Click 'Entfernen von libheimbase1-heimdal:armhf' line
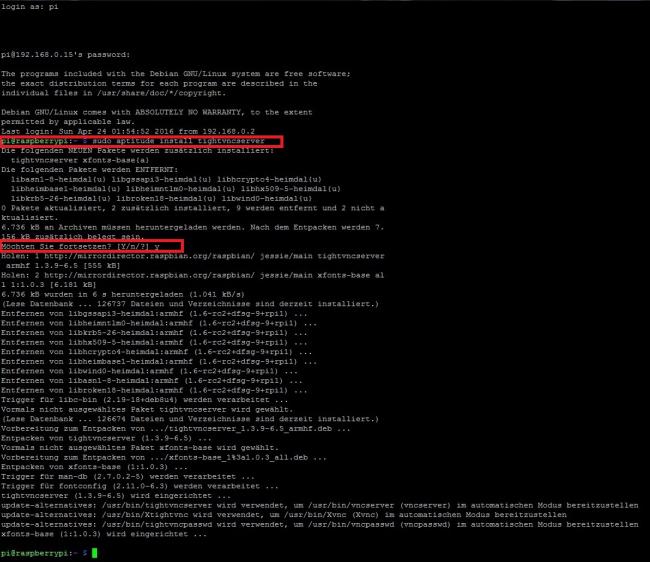The height and width of the screenshot is (562, 650). pos(159,361)
